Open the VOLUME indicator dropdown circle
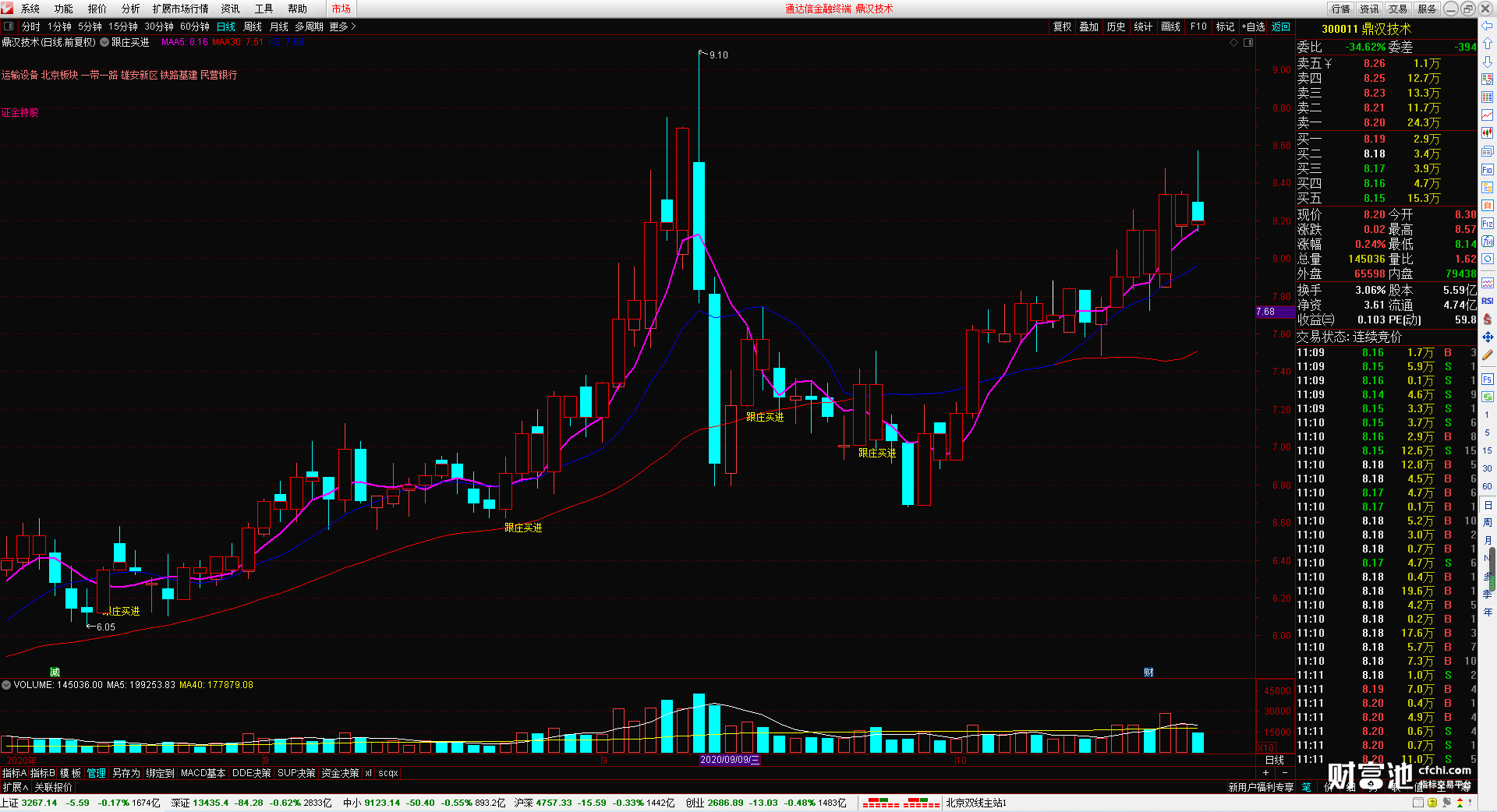 tap(6, 685)
